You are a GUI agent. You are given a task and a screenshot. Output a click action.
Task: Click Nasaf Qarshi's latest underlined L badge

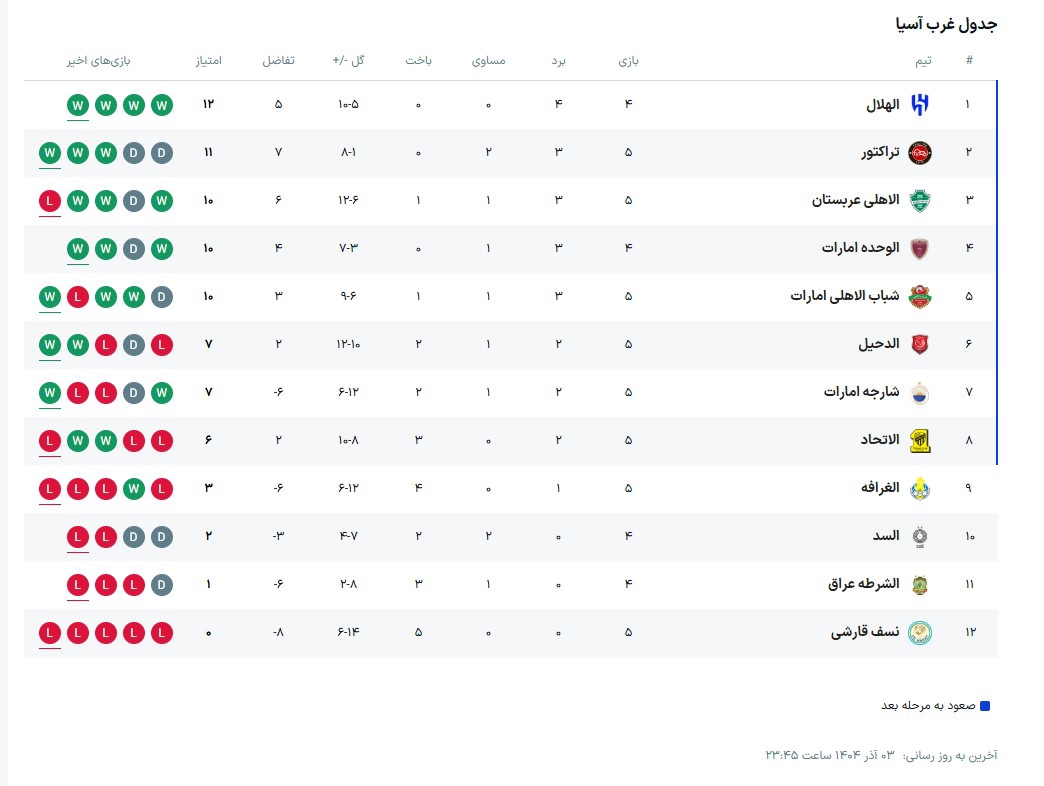coord(50,632)
